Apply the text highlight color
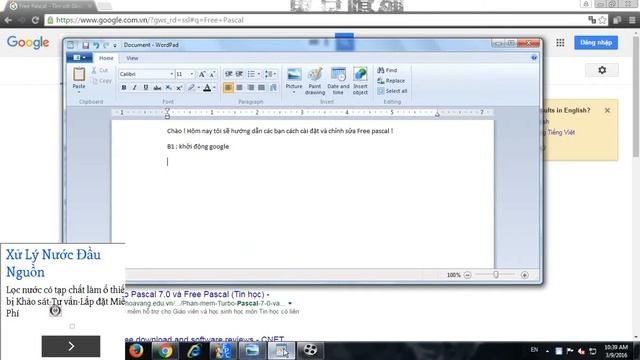The width and height of the screenshot is (640, 360). point(191,87)
